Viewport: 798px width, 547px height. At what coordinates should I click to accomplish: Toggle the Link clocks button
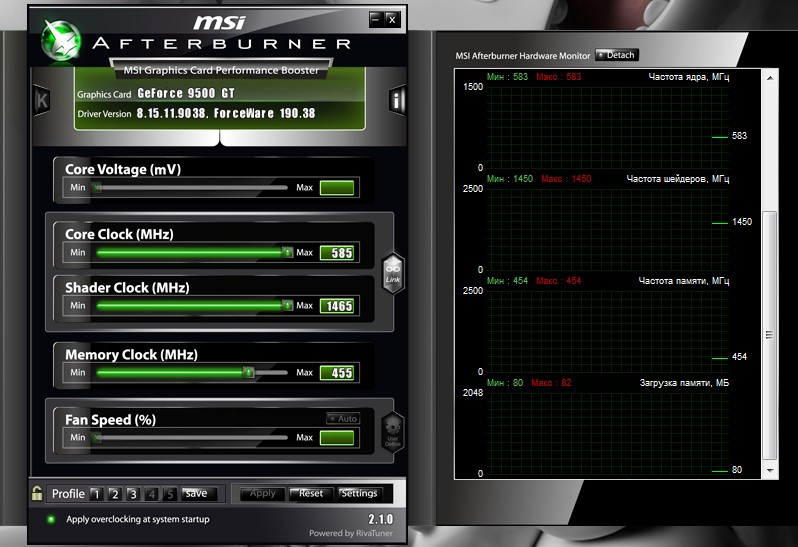(393, 273)
